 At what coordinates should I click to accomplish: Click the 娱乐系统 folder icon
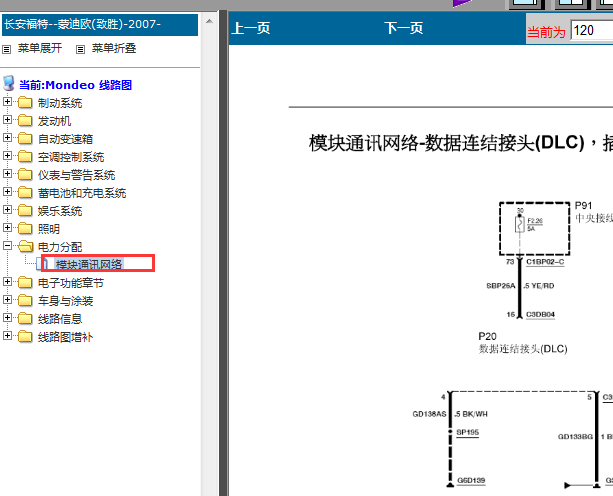25,210
